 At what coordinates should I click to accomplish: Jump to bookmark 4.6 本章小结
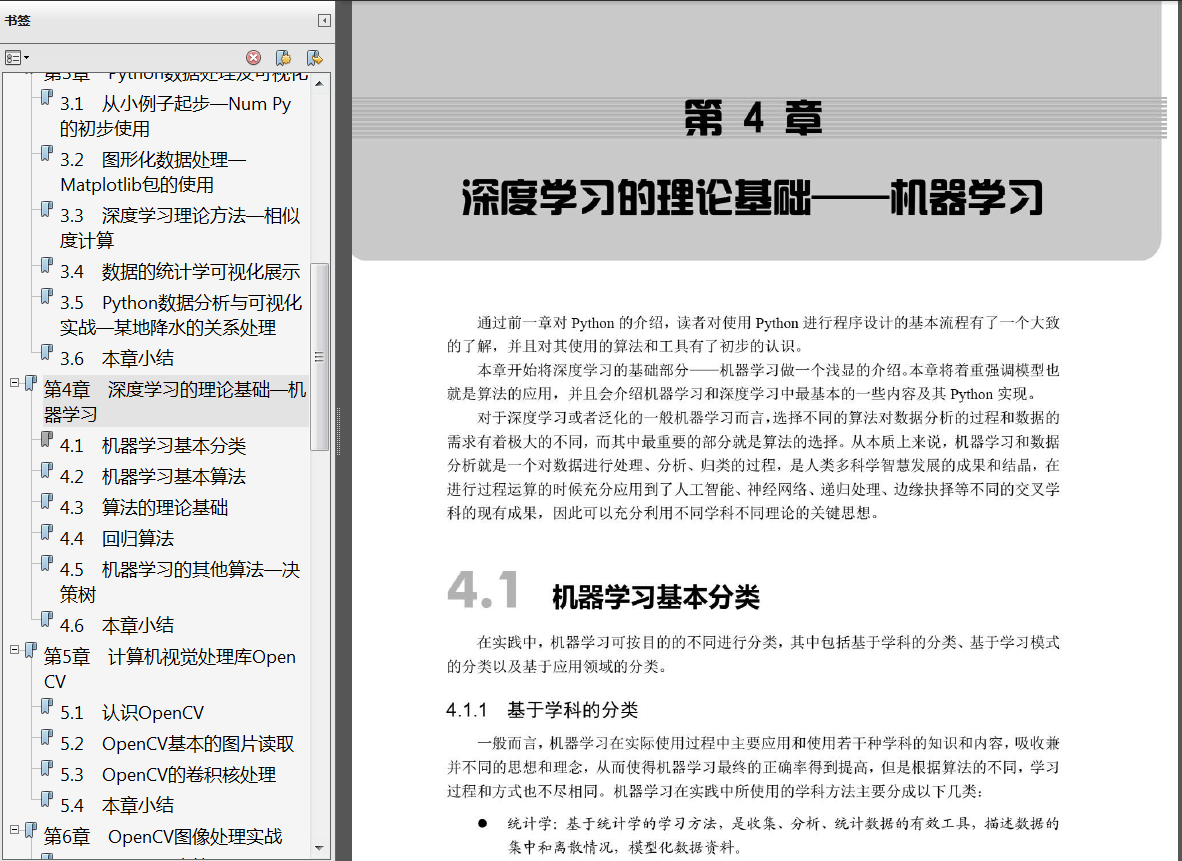pyautogui.click(x=117, y=625)
